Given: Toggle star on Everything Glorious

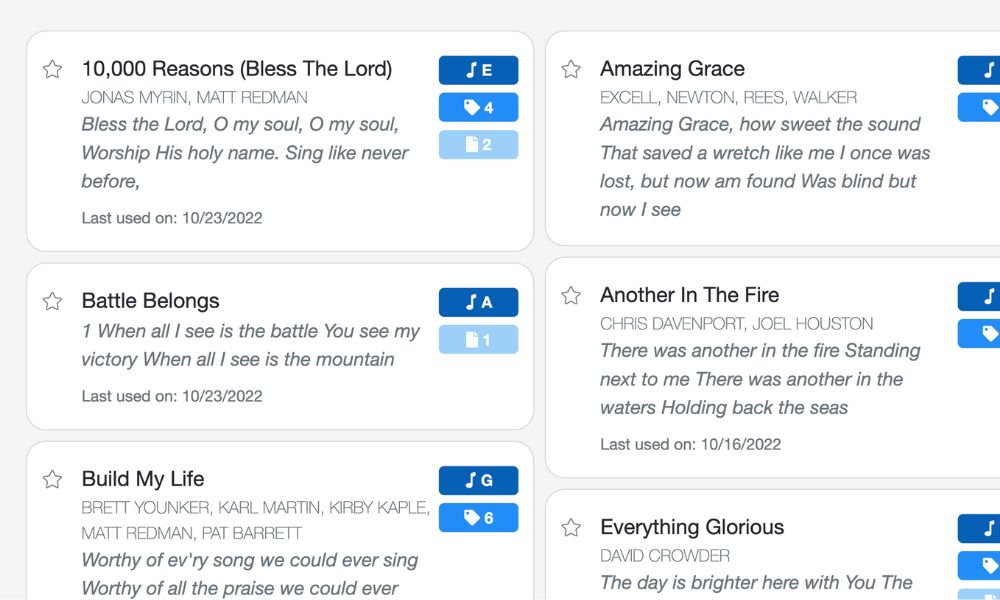Looking at the screenshot, I should (x=571, y=527).
